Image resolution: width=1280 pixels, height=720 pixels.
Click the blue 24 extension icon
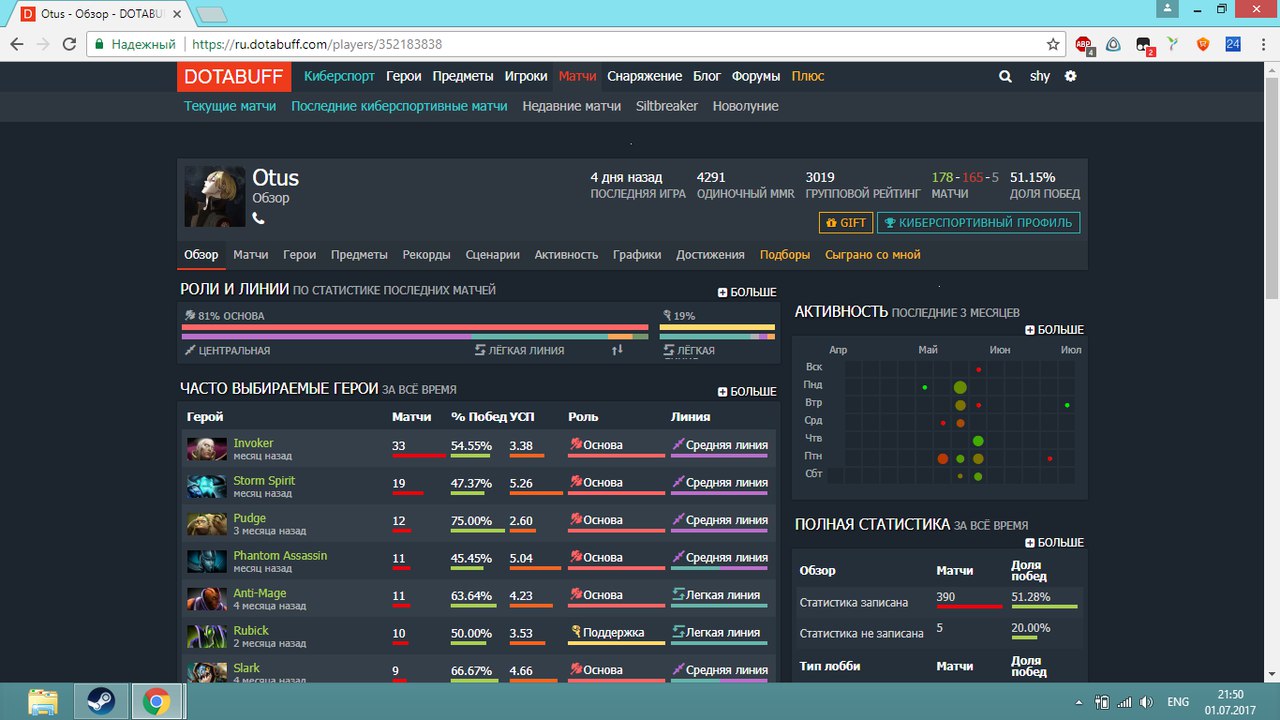pyautogui.click(x=1233, y=44)
